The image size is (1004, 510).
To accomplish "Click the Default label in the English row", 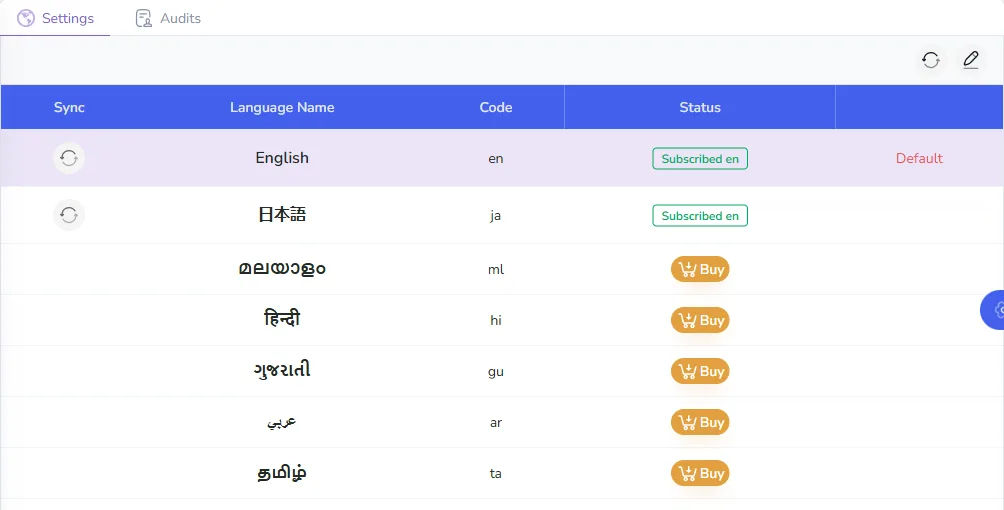I will pos(919,158).
